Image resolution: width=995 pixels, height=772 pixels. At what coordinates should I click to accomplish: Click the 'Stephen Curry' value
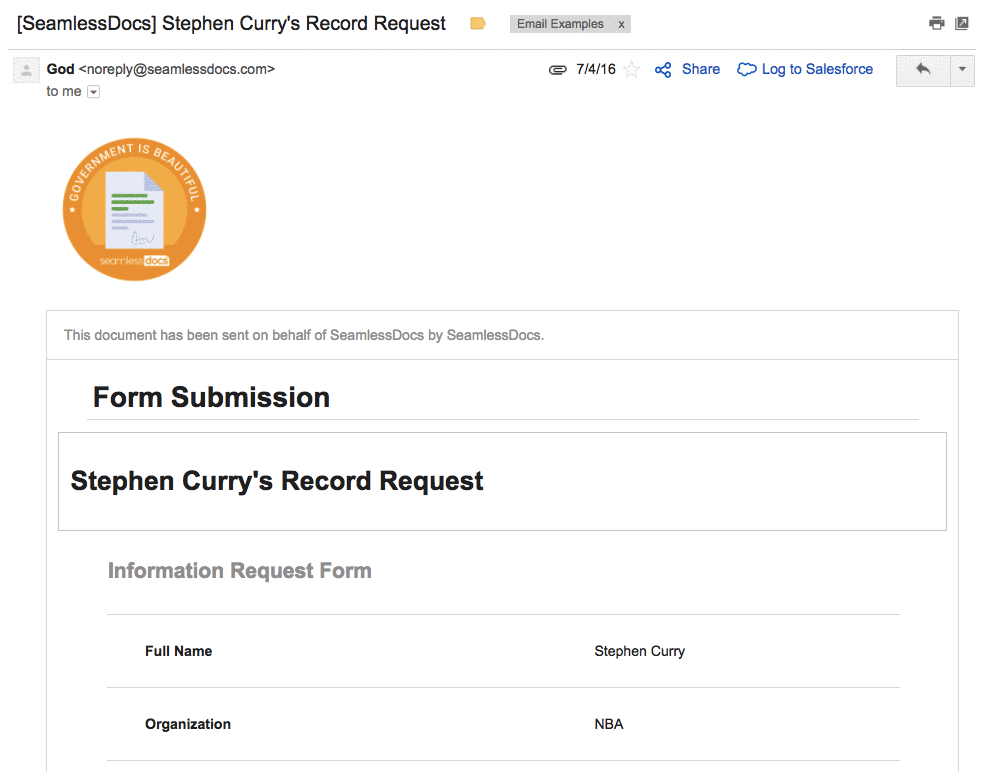[x=640, y=651]
